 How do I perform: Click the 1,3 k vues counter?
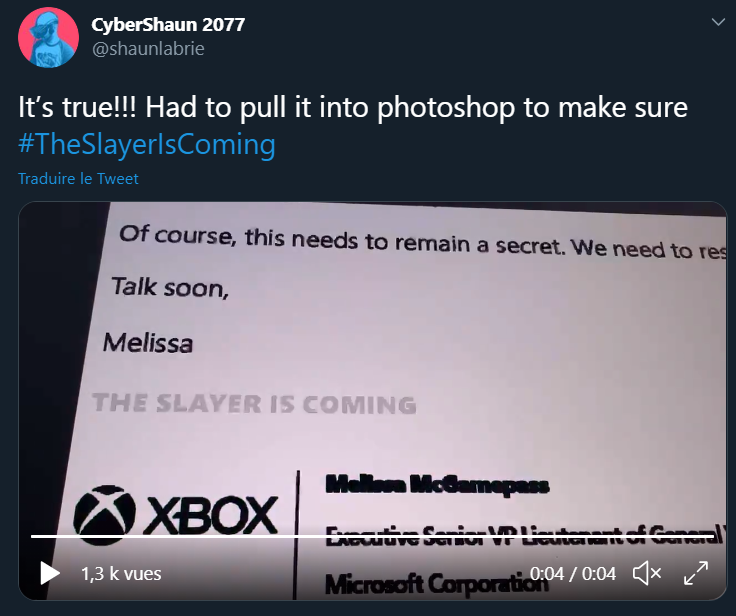tap(121, 574)
